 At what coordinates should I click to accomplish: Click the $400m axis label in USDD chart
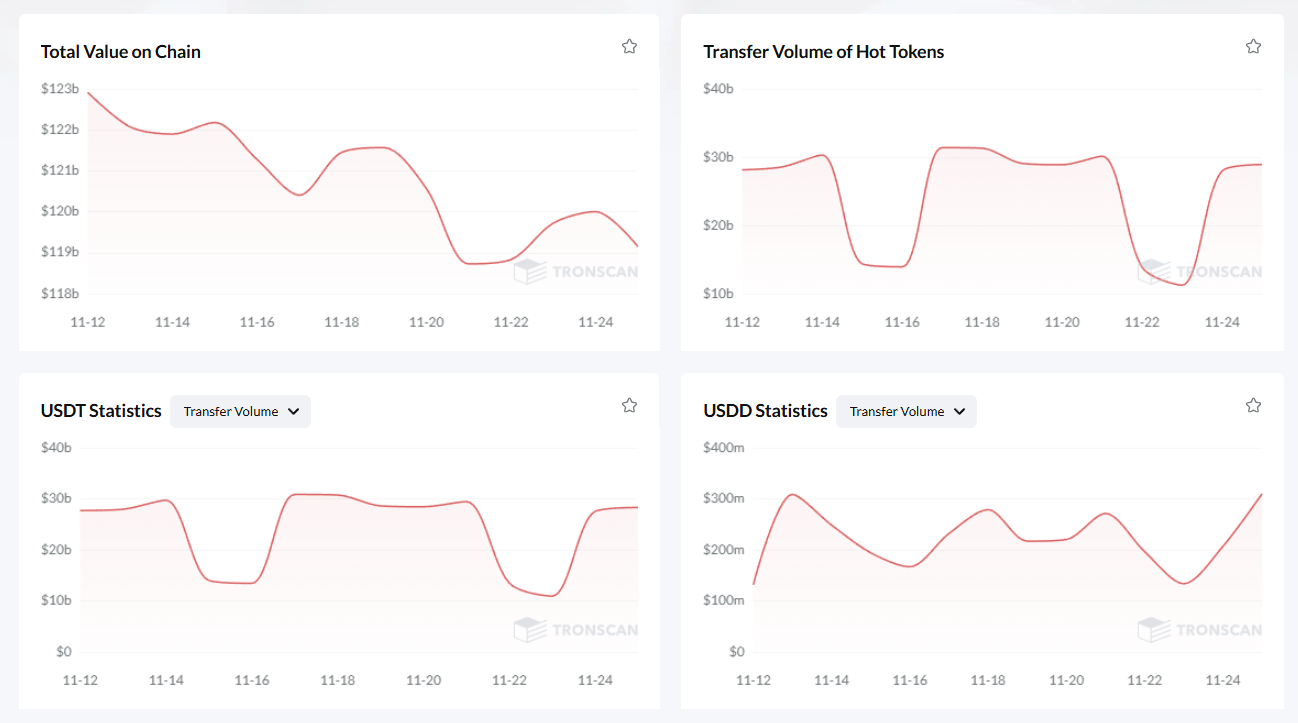[723, 448]
